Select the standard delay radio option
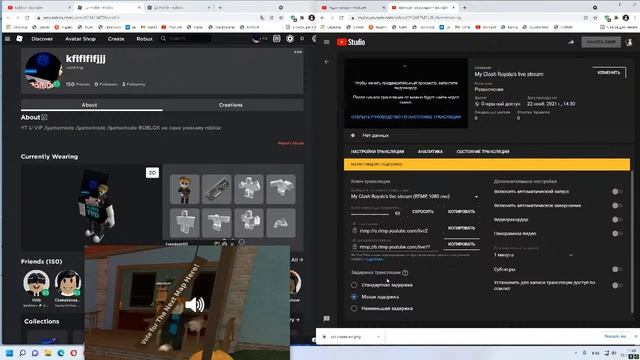Screen dimensions: 640x360 (x=354, y=285)
